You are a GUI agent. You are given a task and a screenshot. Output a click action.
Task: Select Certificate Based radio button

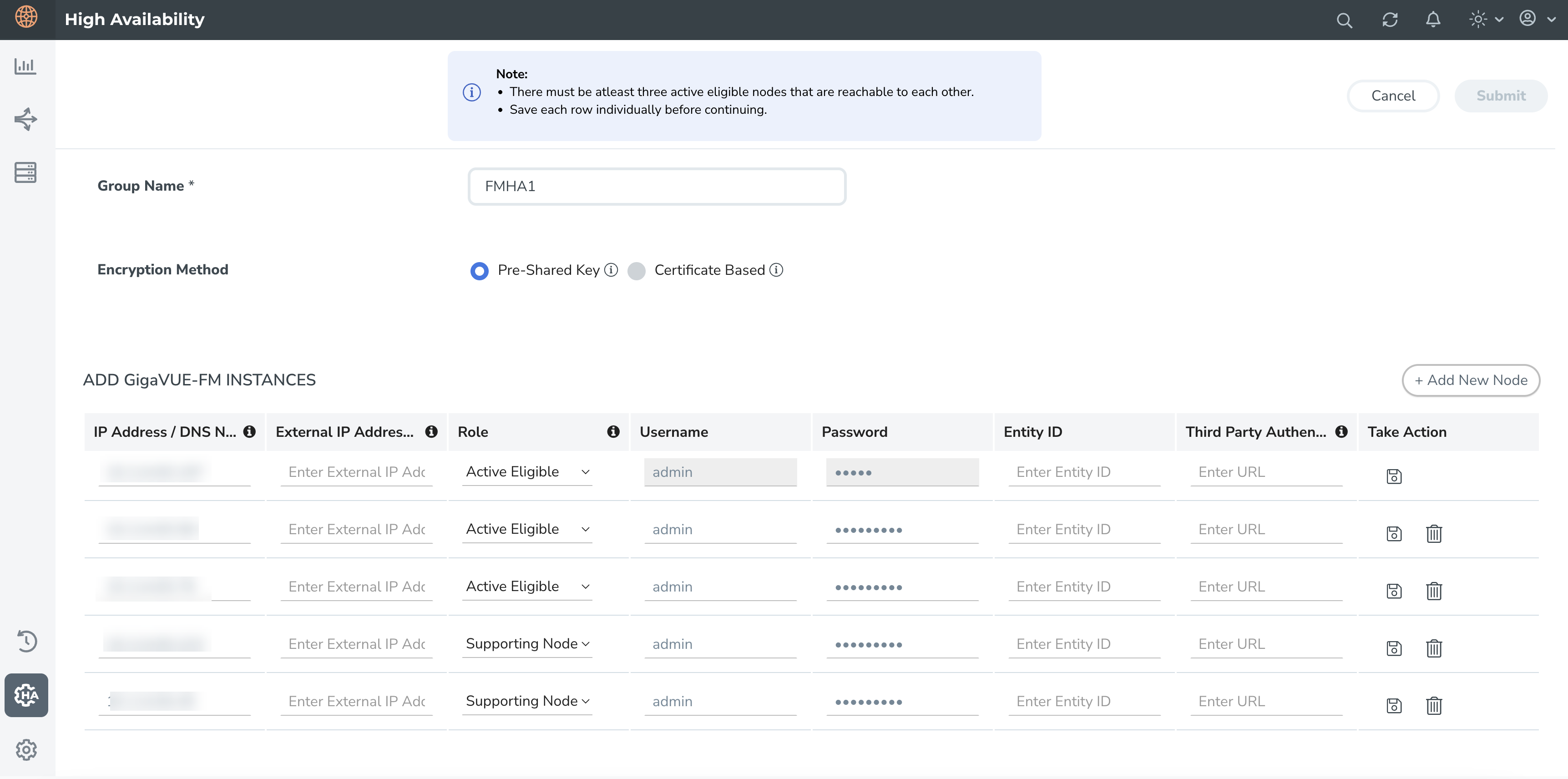636,271
